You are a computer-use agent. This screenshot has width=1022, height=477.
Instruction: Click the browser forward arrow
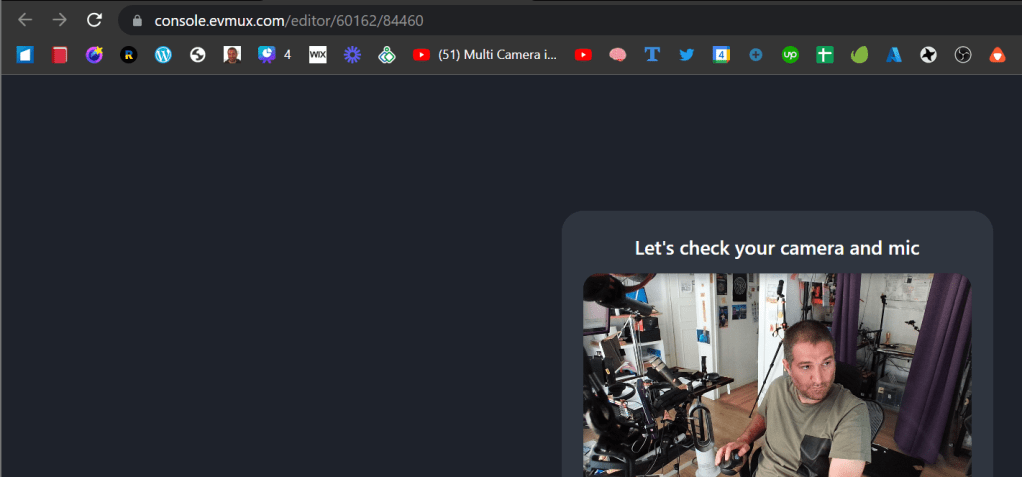point(60,20)
